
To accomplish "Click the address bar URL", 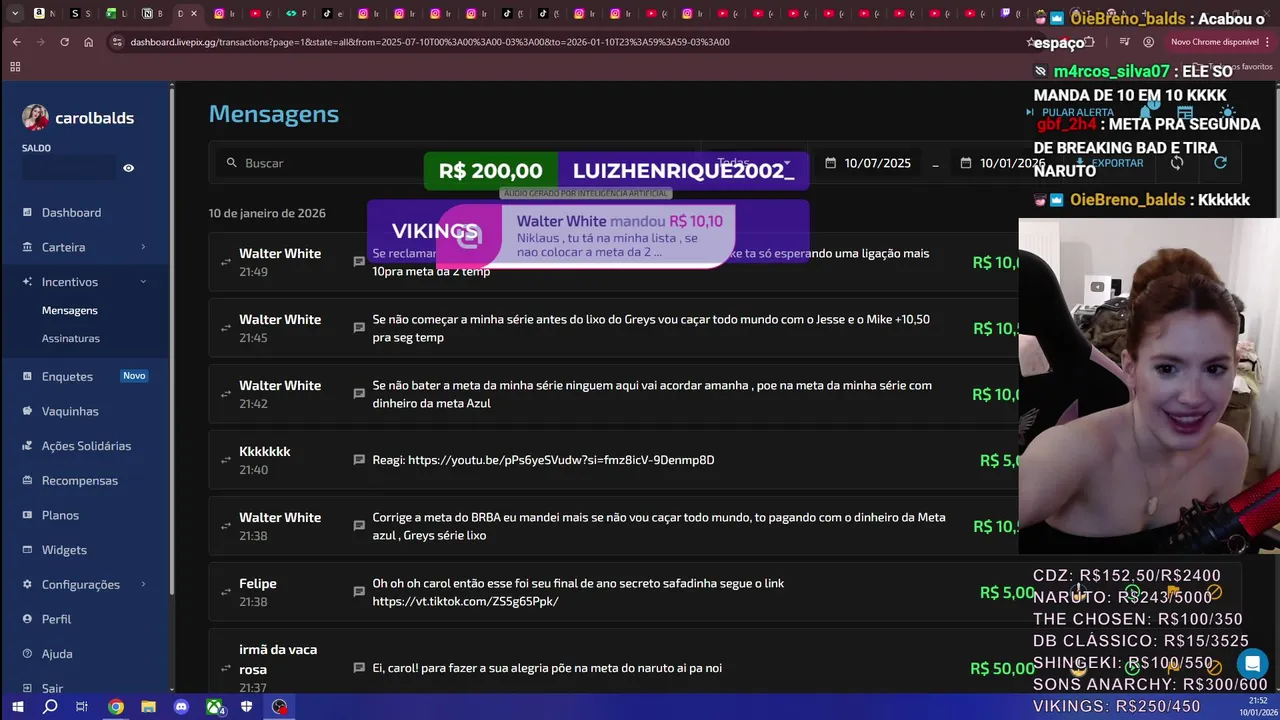I will coord(430,42).
